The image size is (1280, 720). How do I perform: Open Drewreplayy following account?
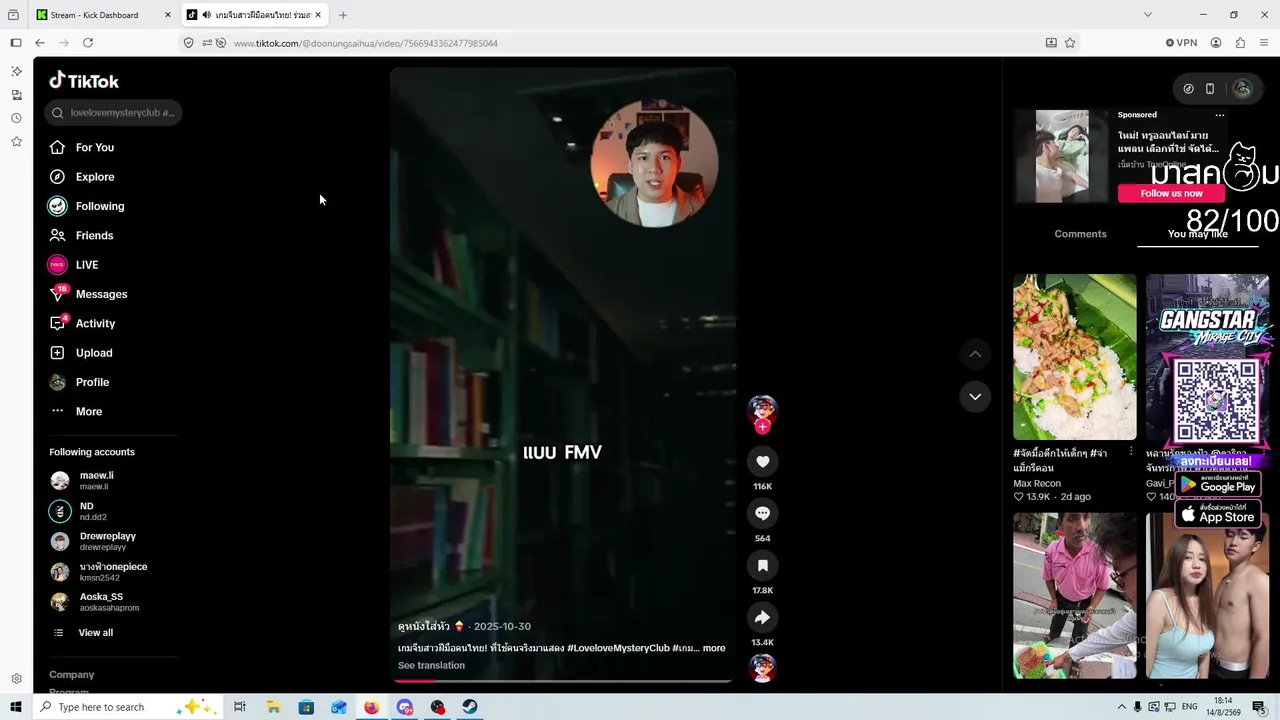(x=107, y=541)
